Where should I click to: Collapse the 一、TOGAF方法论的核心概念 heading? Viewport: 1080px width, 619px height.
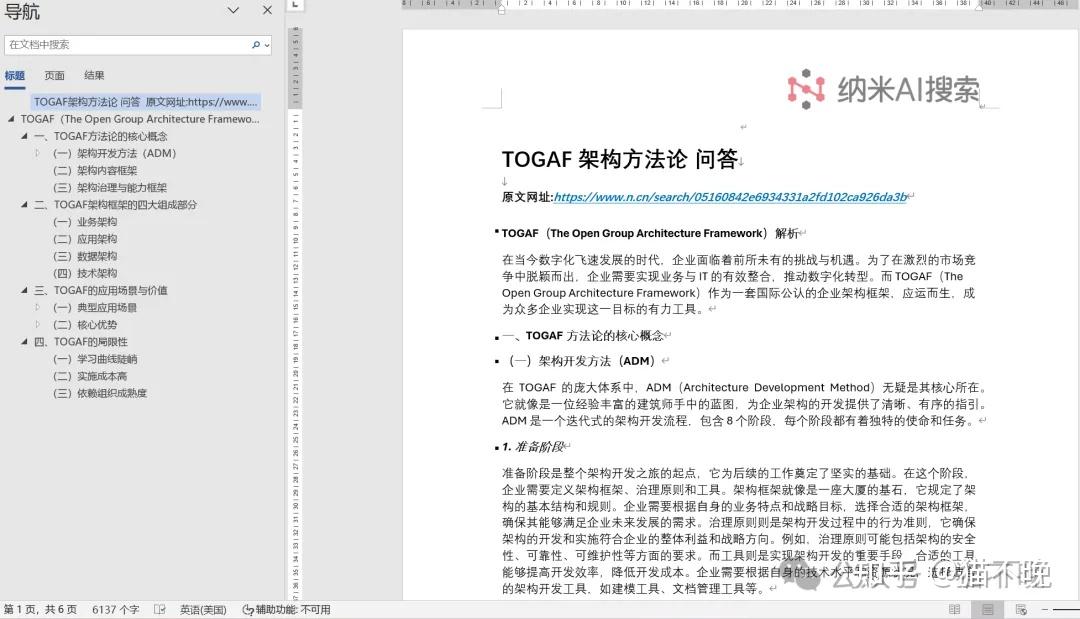pyautogui.click(x=25, y=136)
